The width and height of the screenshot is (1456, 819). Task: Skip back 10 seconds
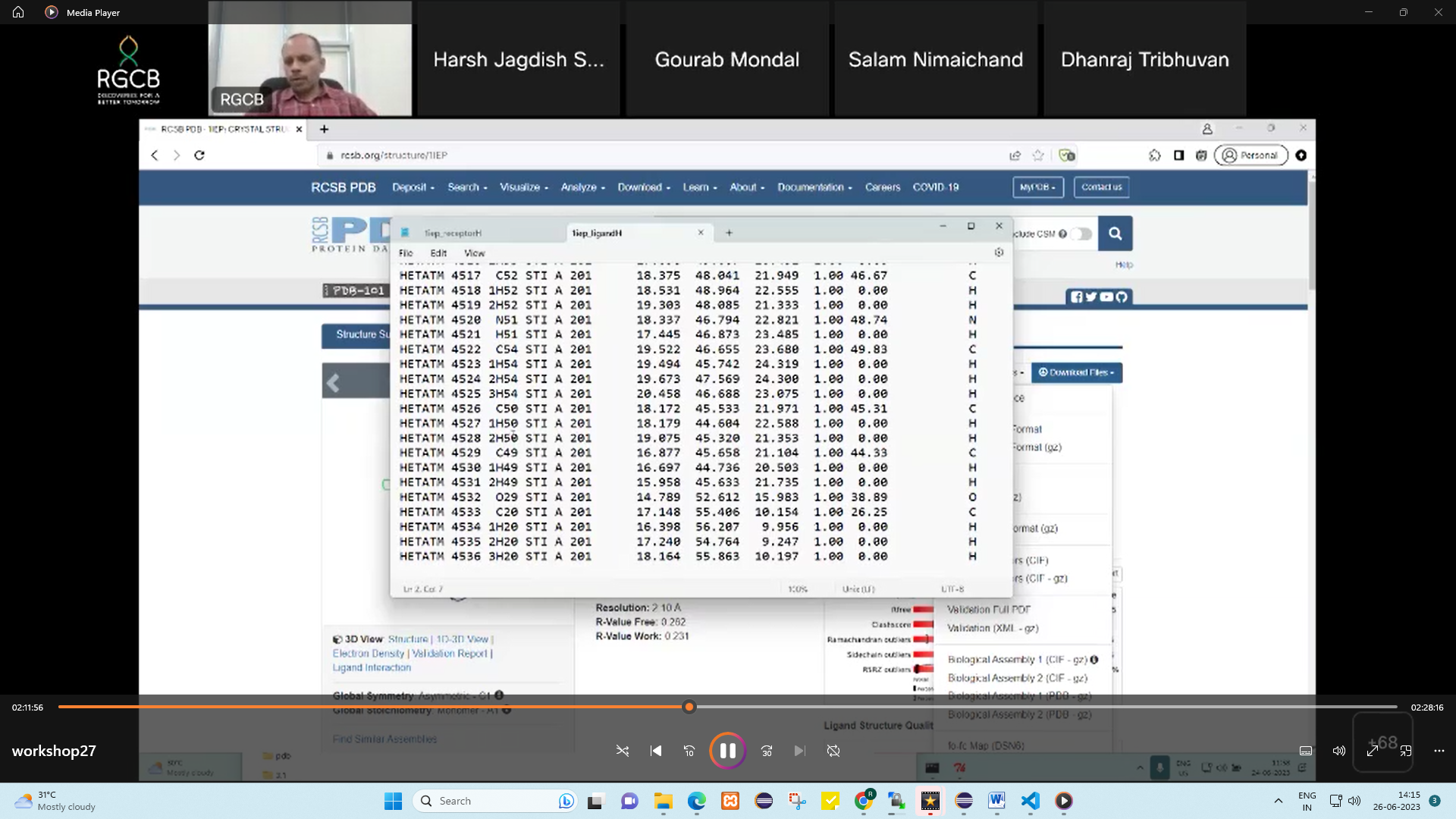pyautogui.click(x=689, y=751)
